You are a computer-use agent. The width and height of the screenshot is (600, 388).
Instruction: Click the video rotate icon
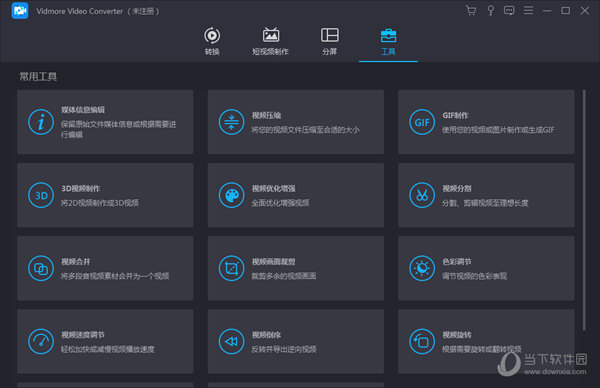pos(422,341)
